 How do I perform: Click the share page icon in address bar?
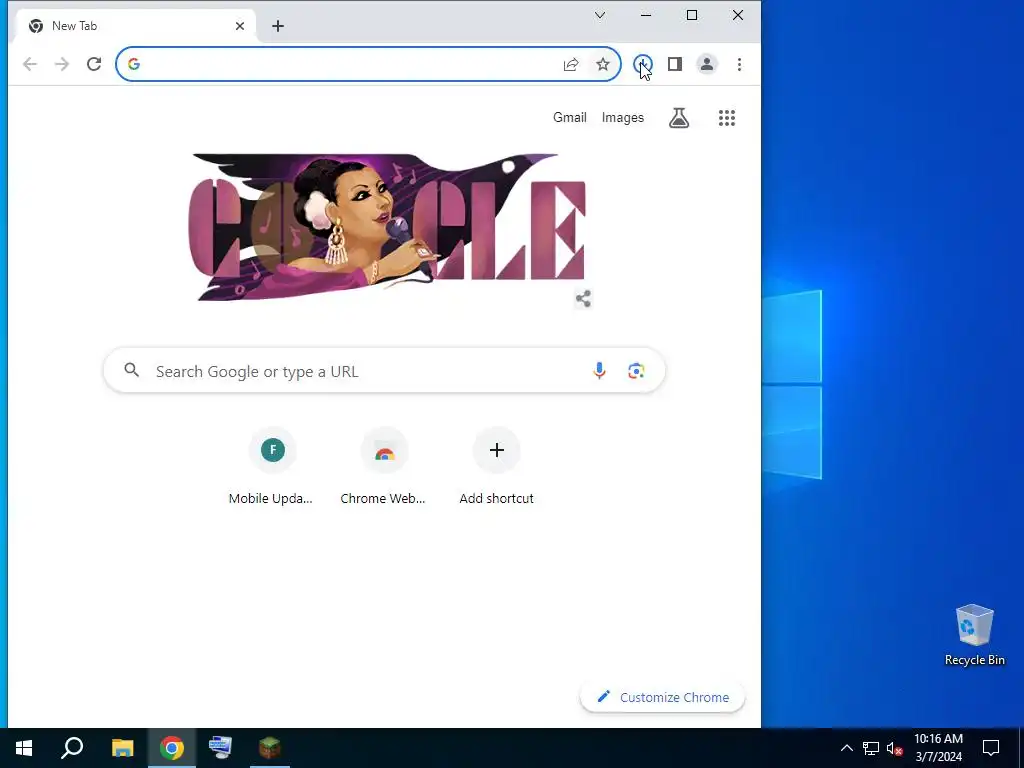[x=571, y=64]
